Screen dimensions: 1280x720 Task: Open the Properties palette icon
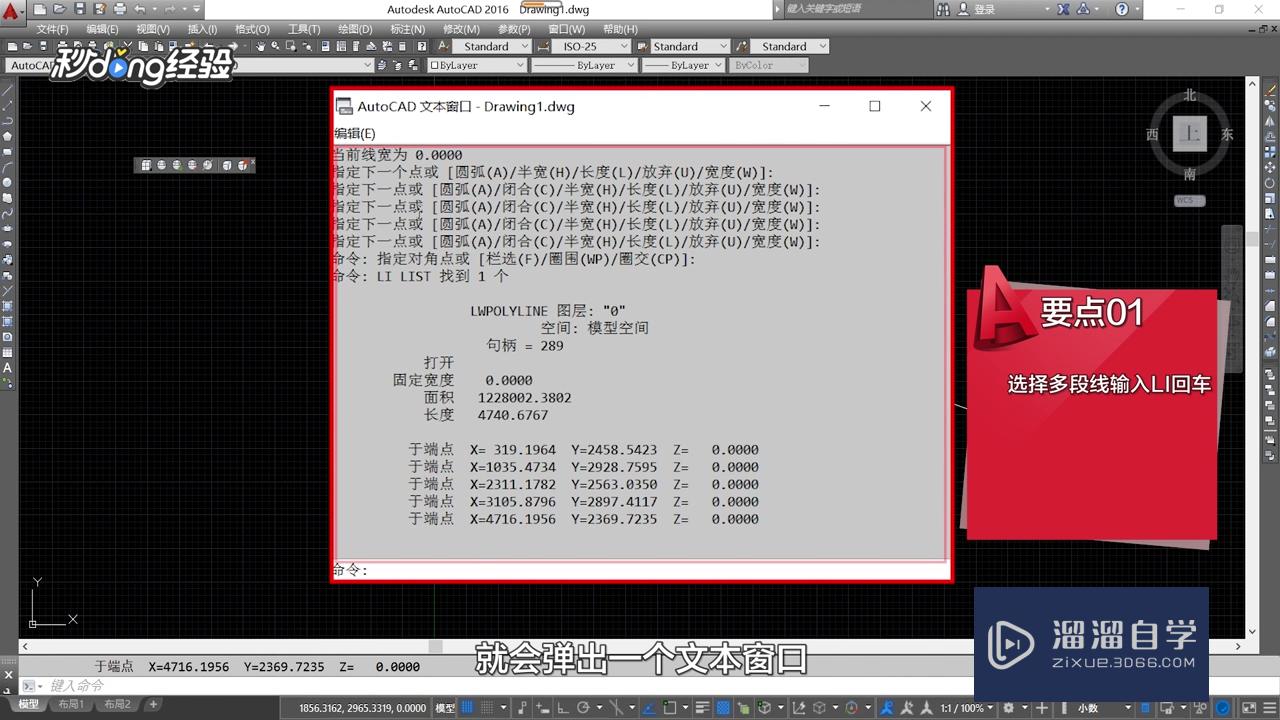325,46
